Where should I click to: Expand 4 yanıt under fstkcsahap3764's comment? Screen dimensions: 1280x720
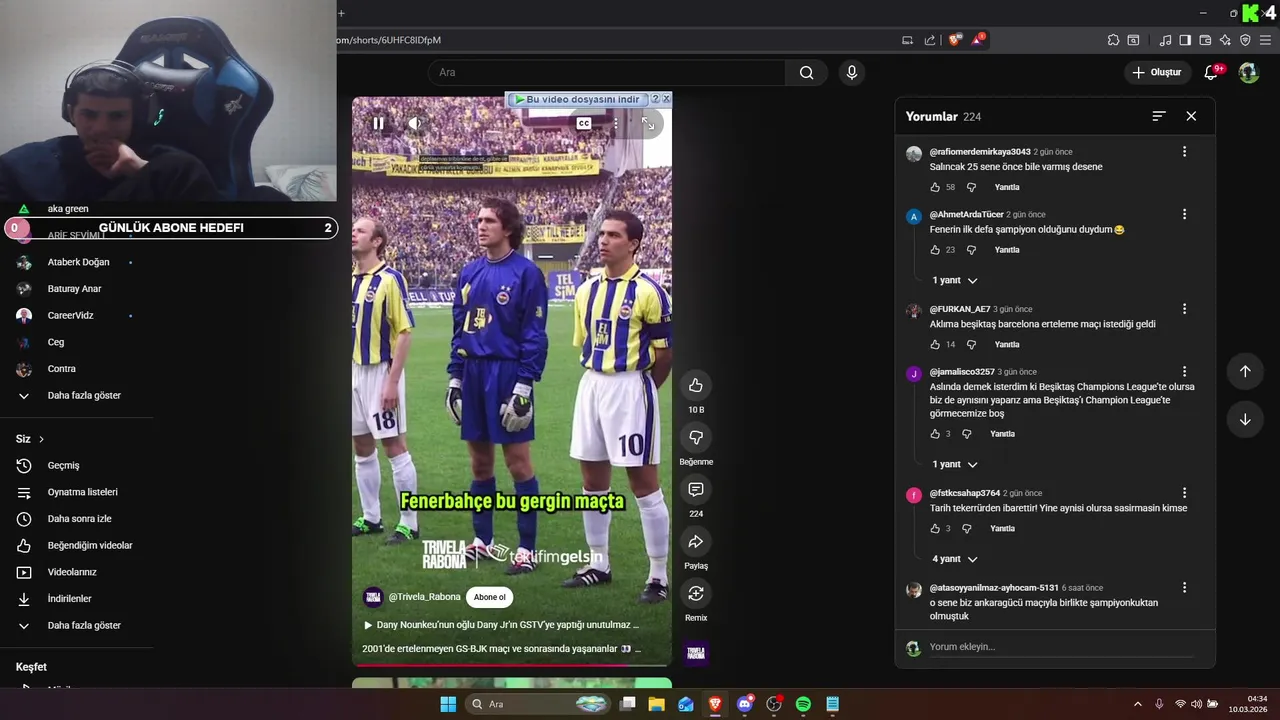955,559
